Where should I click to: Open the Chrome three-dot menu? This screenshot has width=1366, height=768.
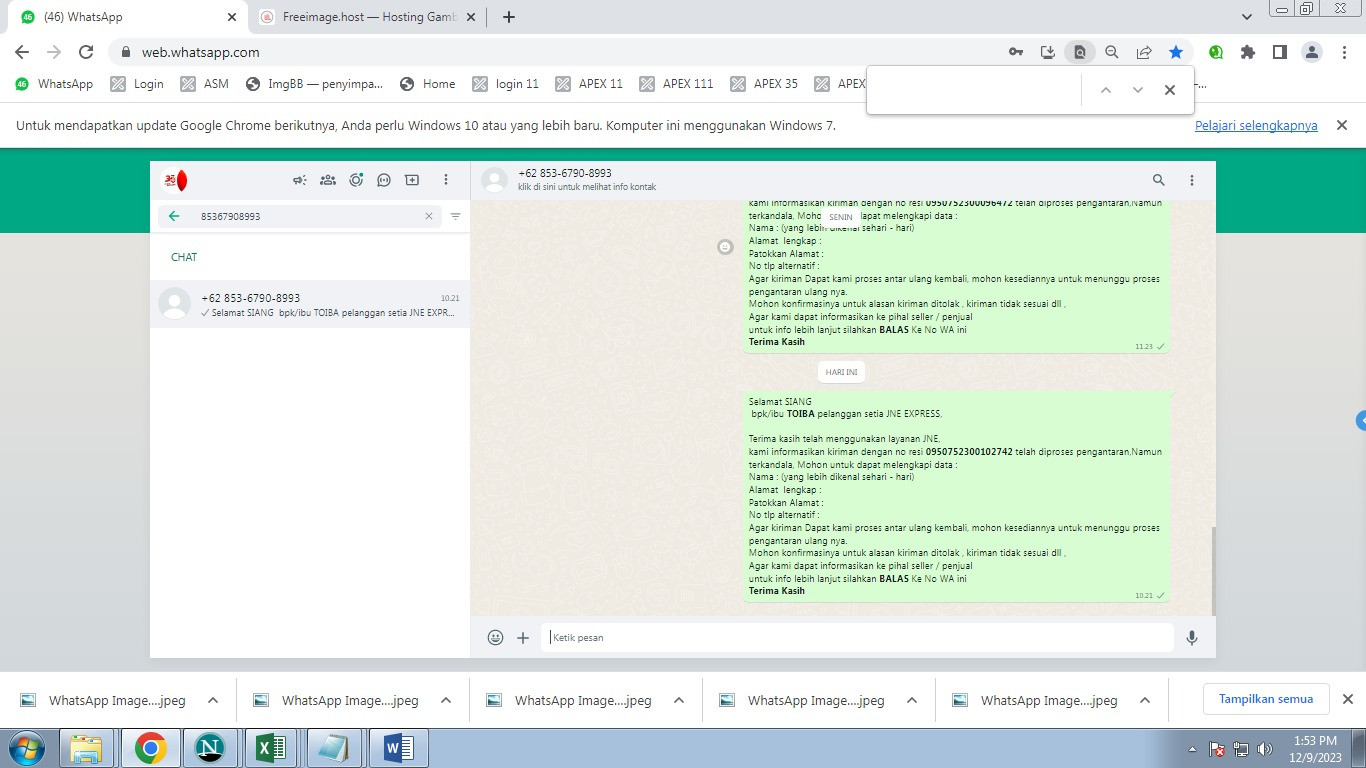click(1343, 52)
